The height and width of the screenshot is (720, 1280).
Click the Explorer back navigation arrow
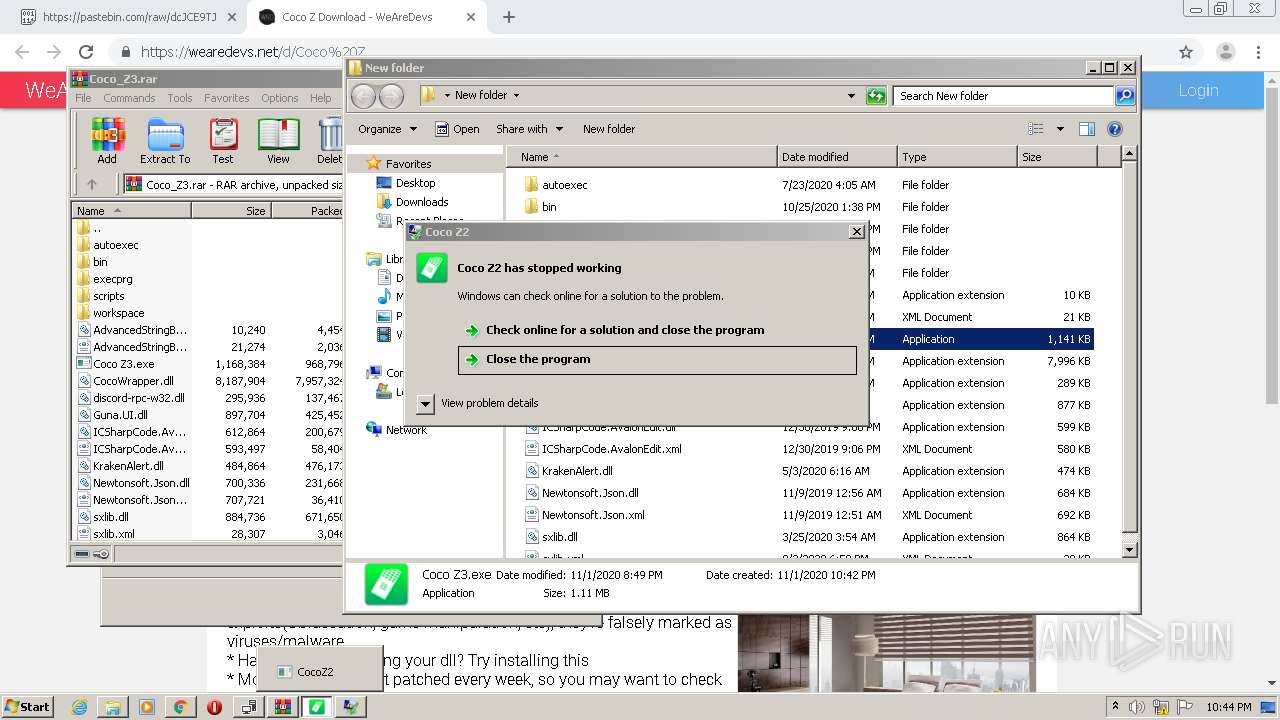point(364,96)
